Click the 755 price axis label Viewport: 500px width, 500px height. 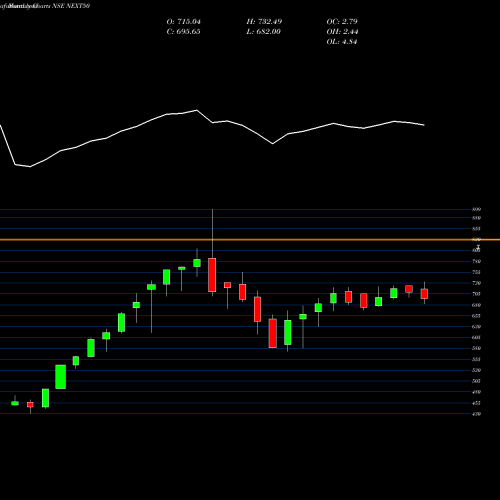pyautogui.click(x=476, y=272)
